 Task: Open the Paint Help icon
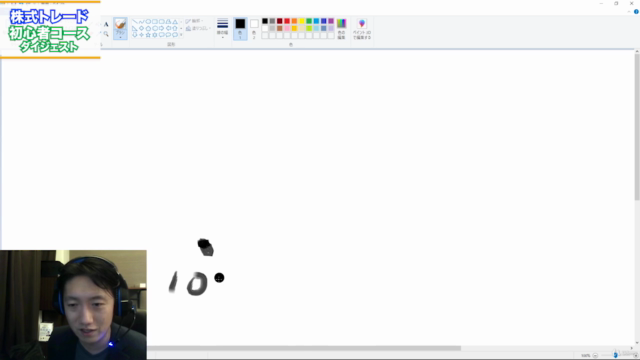[x=636, y=12]
